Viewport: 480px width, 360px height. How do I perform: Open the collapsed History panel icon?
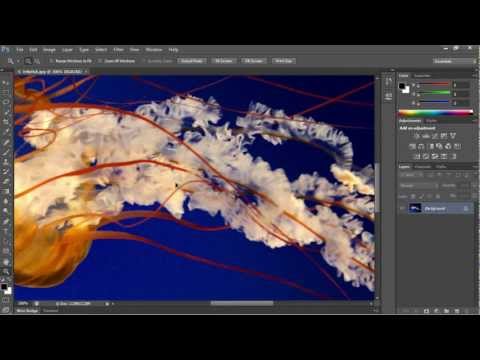(388, 82)
